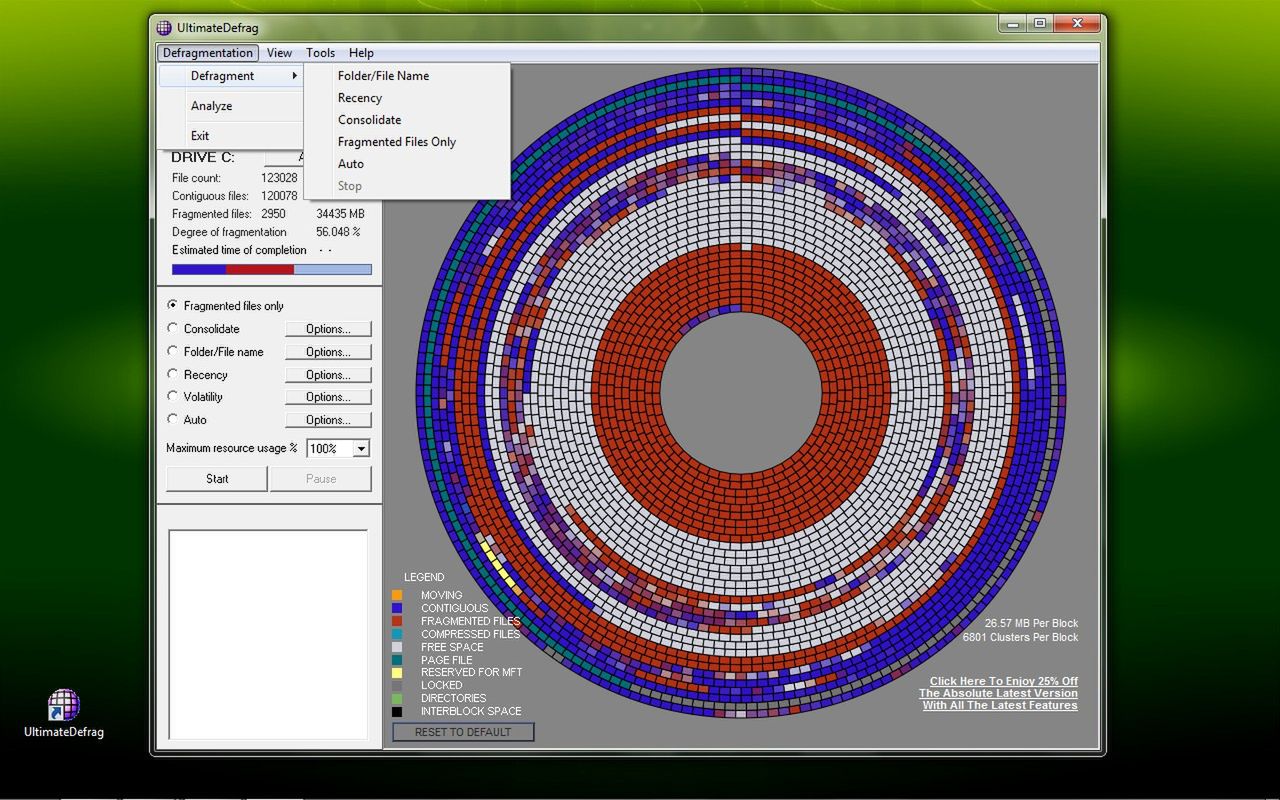Click the fragmentation progress bar
The image size is (1280, 800).
click(272, 269)
